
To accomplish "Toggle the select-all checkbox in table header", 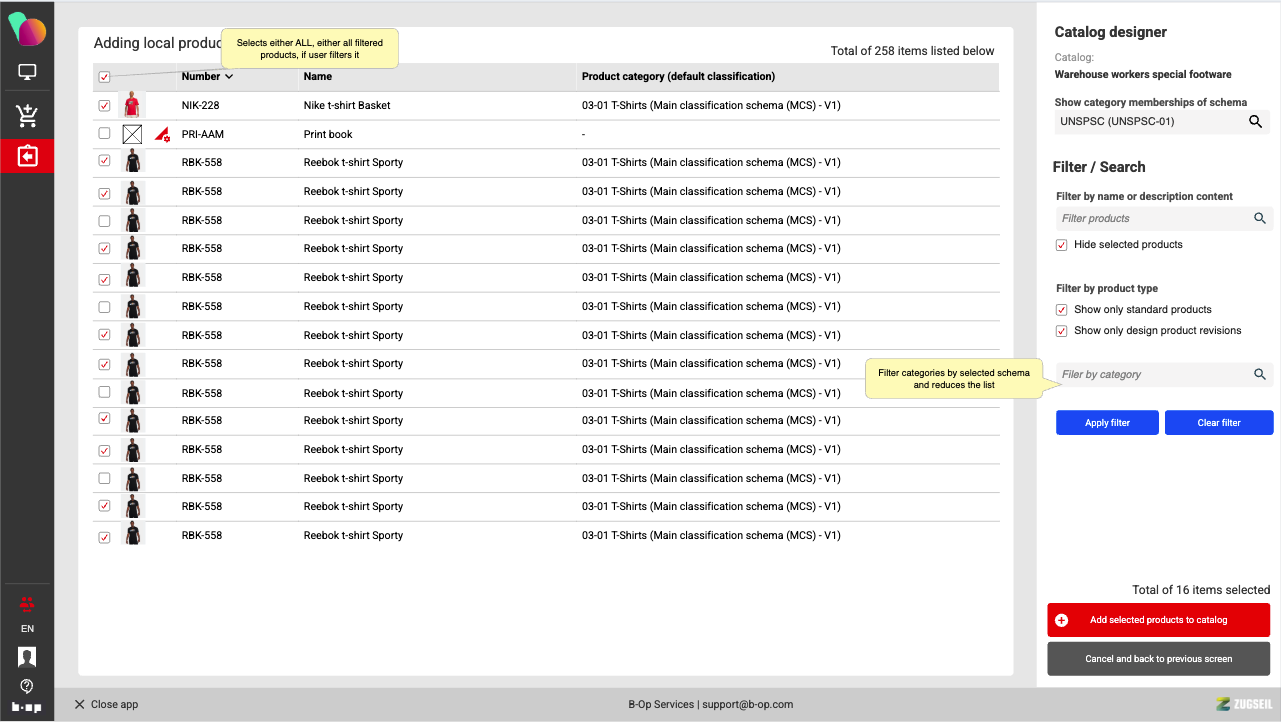I will point(105,77).
